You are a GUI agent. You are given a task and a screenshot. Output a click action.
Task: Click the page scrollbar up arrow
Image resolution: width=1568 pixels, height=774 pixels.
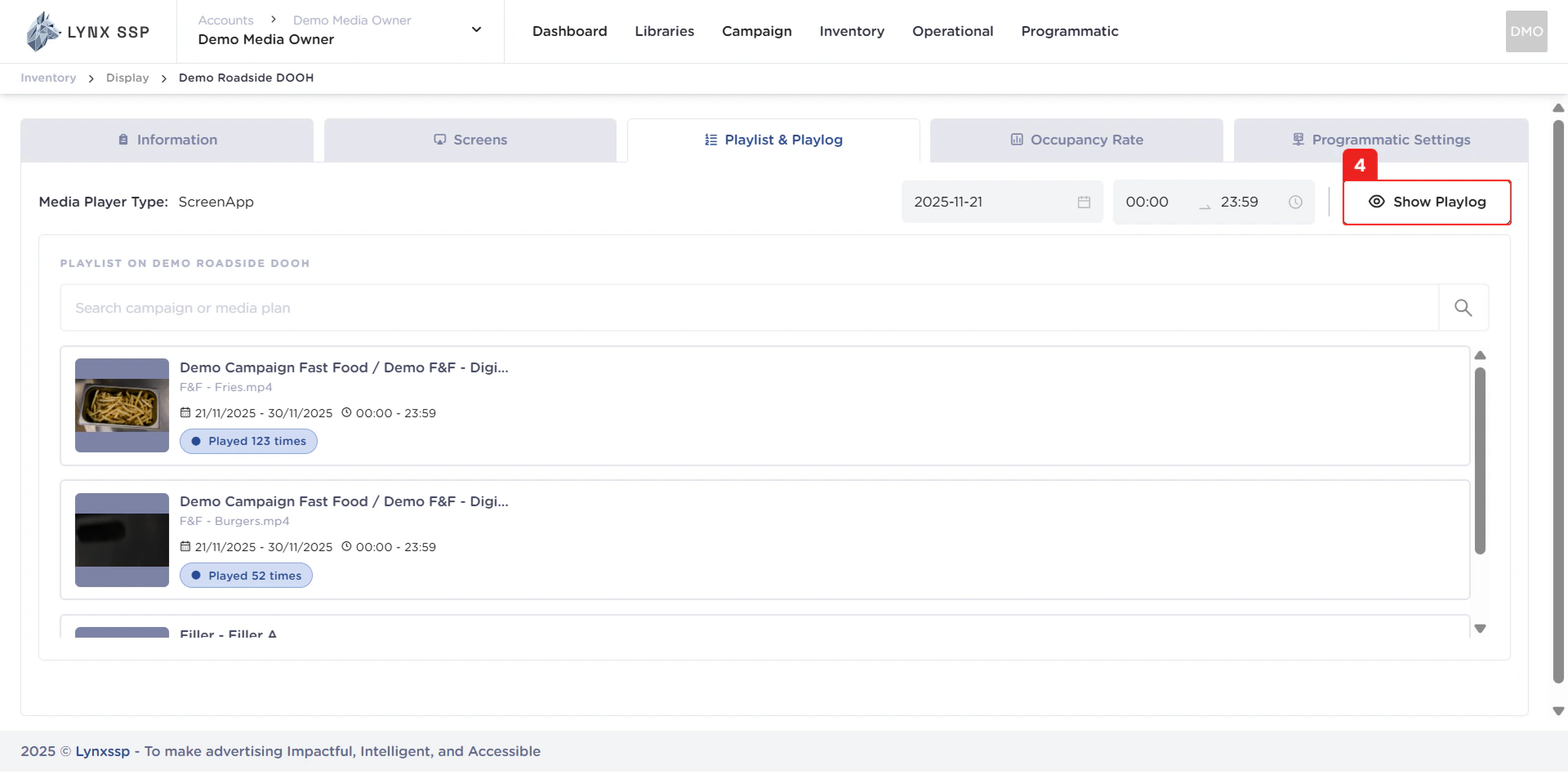click(1558, 108)
